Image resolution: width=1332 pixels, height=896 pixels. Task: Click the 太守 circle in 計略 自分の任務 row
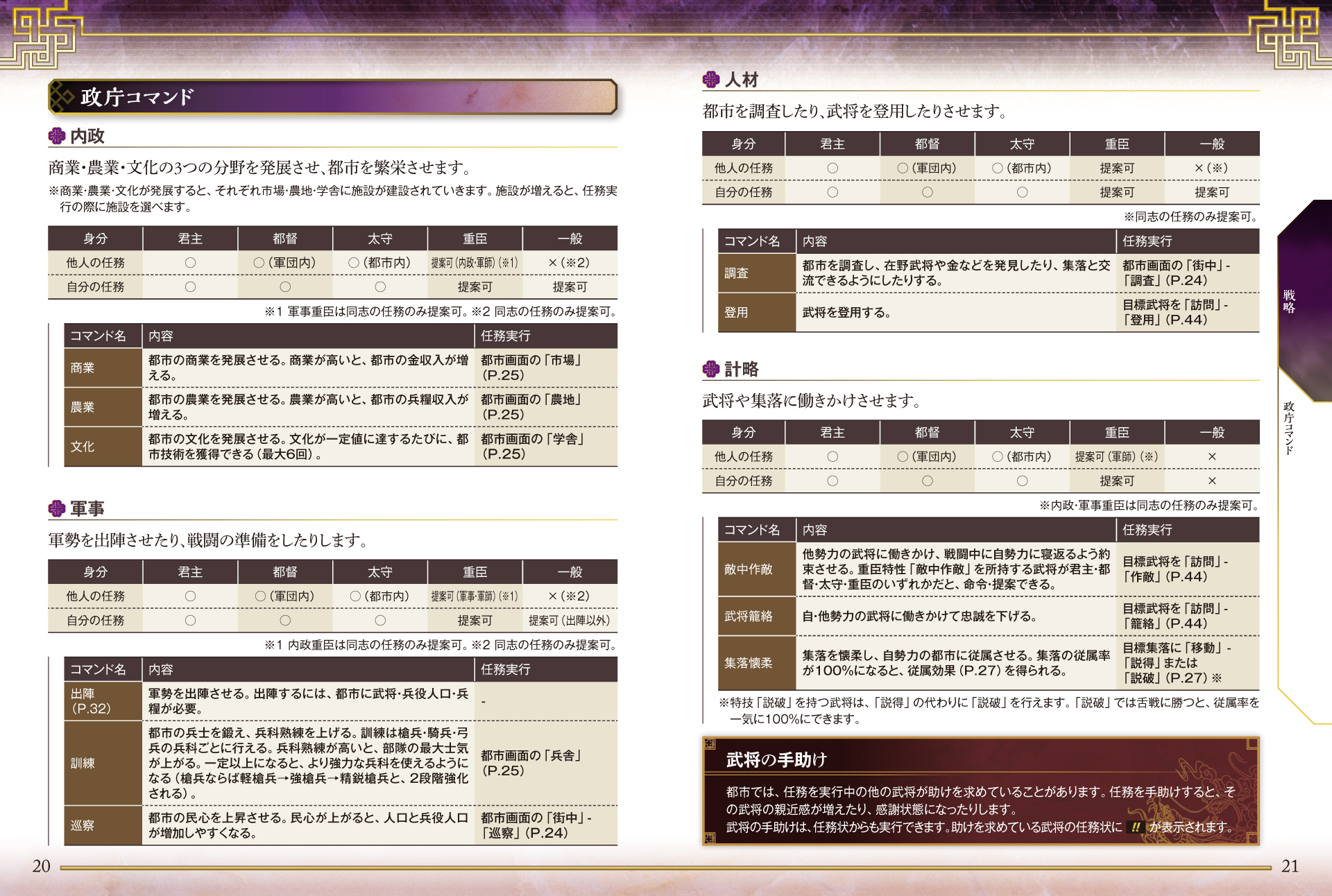[1022, 481]
